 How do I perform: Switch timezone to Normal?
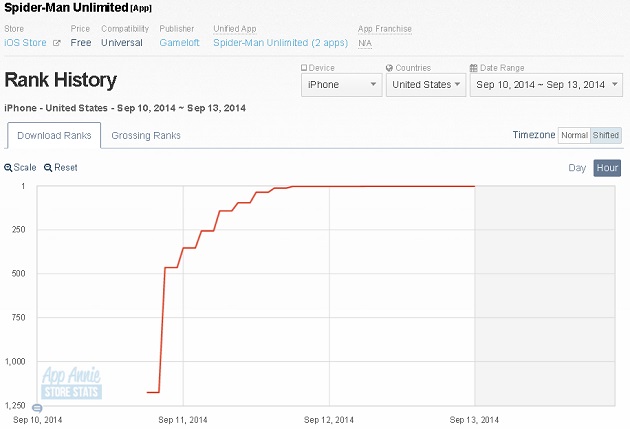pos(574,135)
